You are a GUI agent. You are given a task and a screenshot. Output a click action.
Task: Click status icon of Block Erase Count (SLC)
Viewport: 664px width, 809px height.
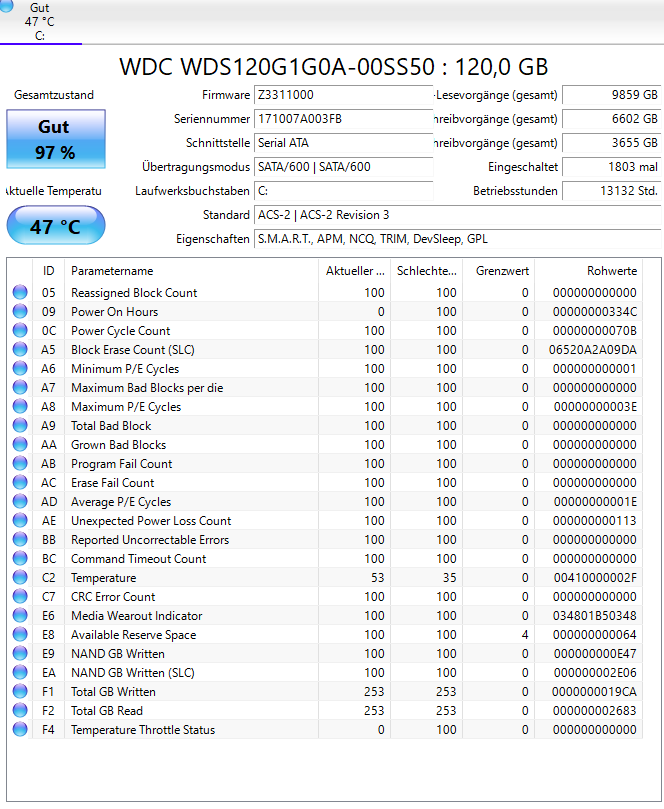pyautogui.click(x=20, y=350)
